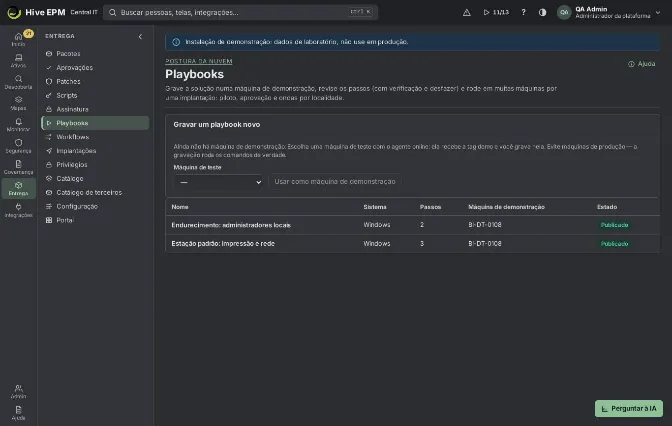Focus the search people, screens, integrations field
The image size is (672, 426).
click(x=240, y=12)
